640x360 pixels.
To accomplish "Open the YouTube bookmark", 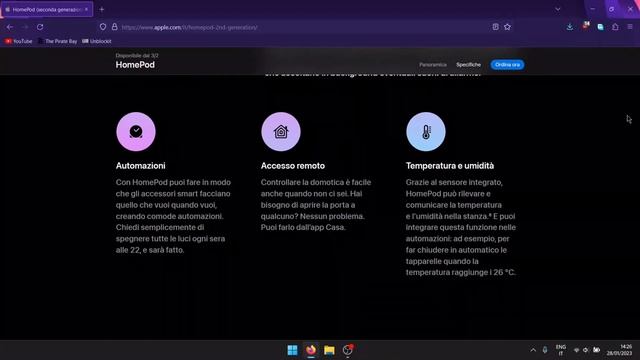I will (x=19, y=41).
